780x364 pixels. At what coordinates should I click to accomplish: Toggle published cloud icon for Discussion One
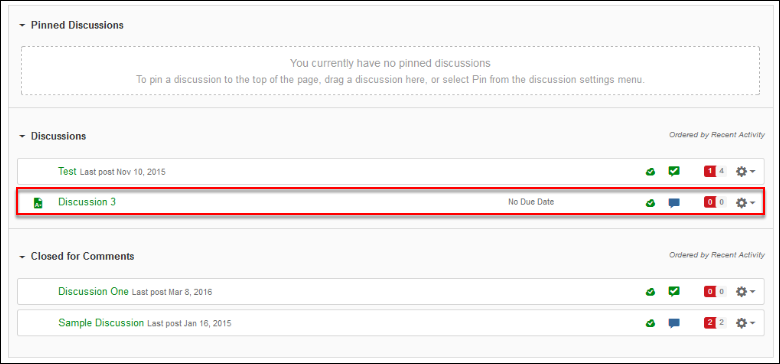(x=650, y=292)
